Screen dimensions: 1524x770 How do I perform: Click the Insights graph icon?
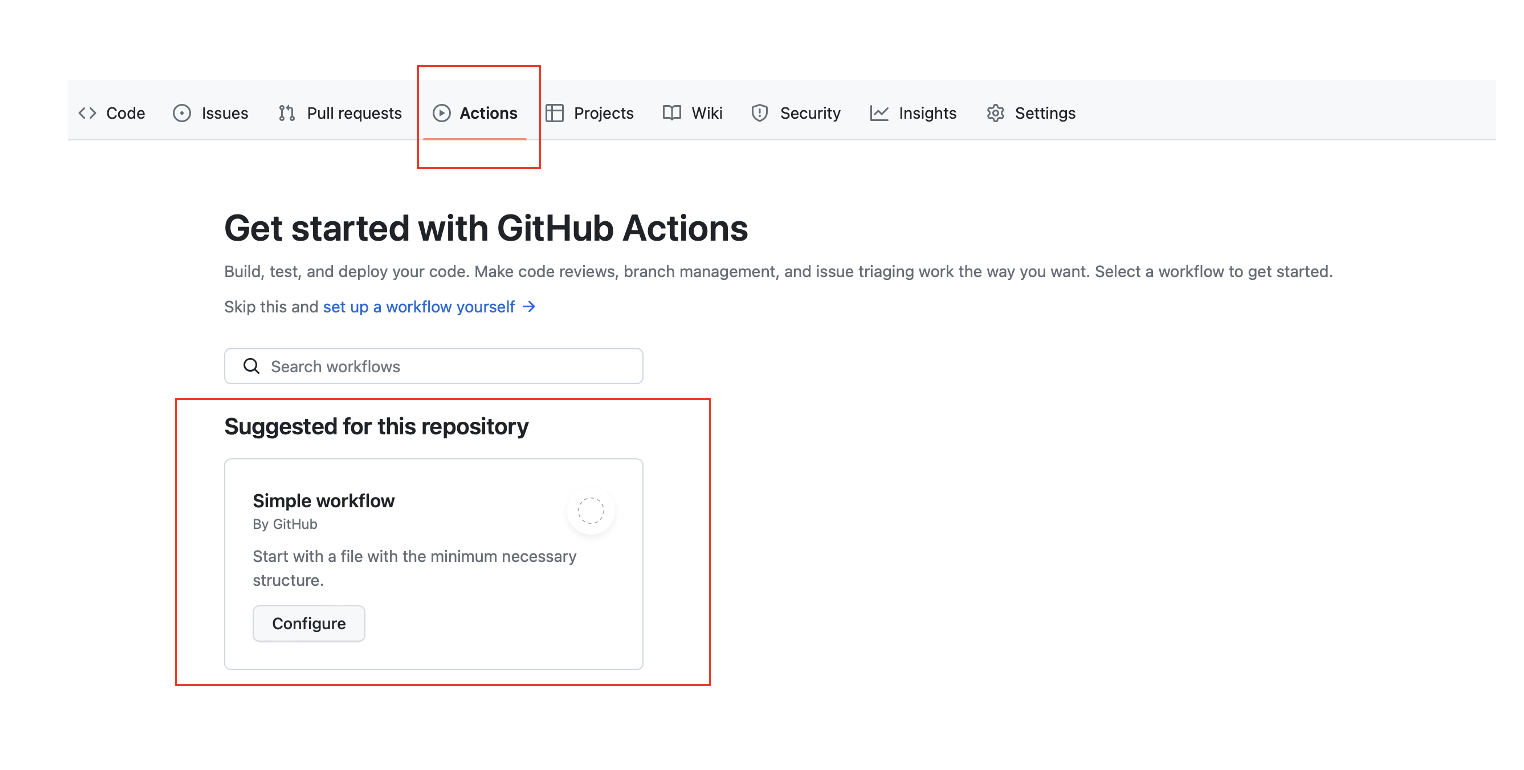pyautogui.click(x=879, y=113)
